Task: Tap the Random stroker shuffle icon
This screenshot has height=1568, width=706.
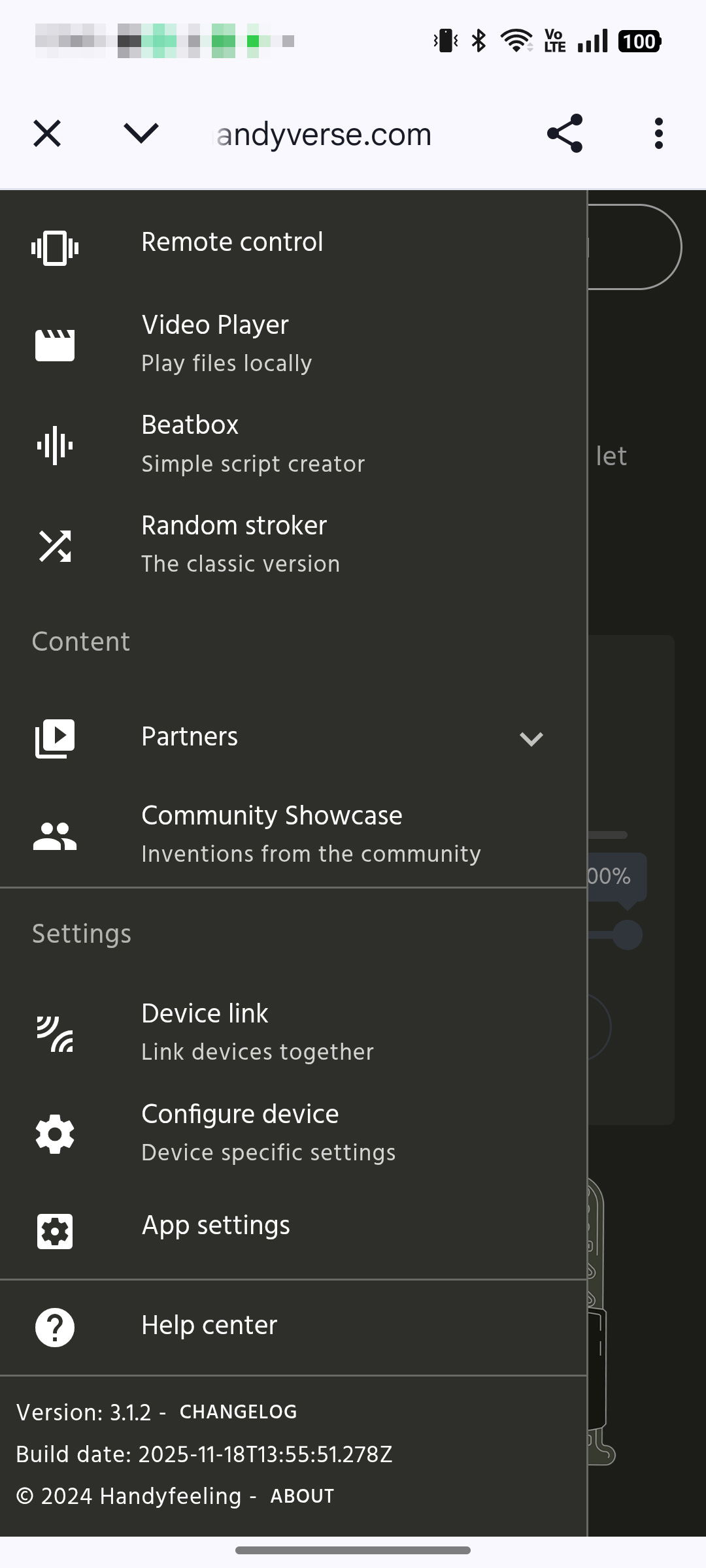Action: tap(55, 546)
